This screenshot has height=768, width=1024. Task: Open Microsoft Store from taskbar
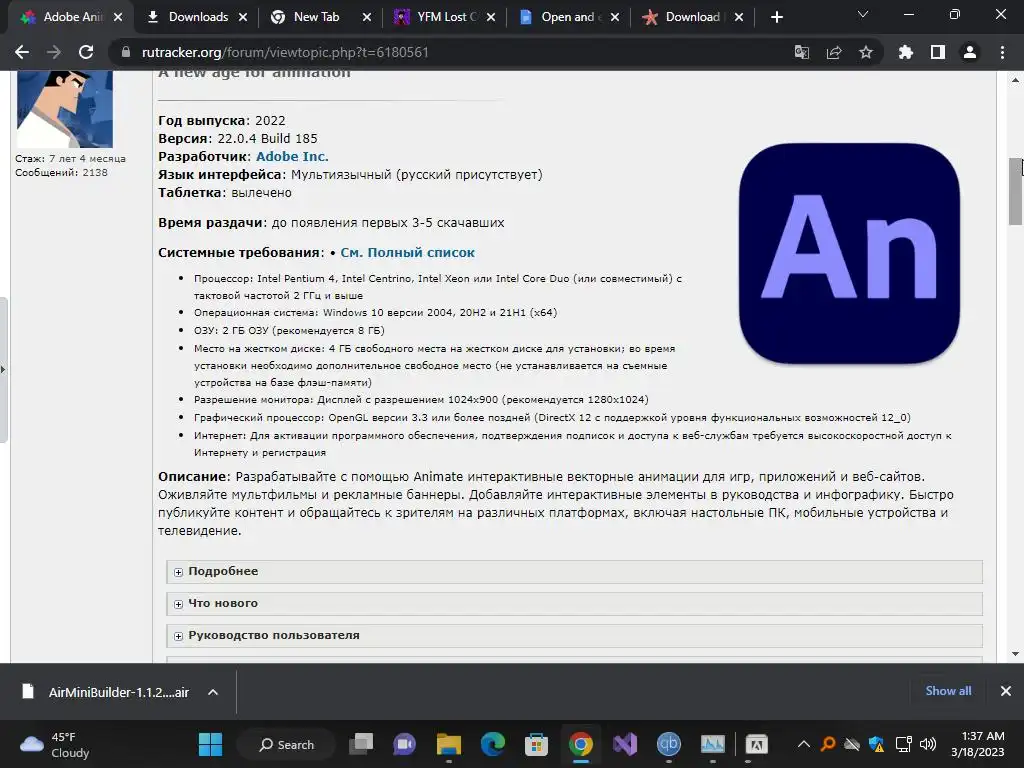click(536, 744)
